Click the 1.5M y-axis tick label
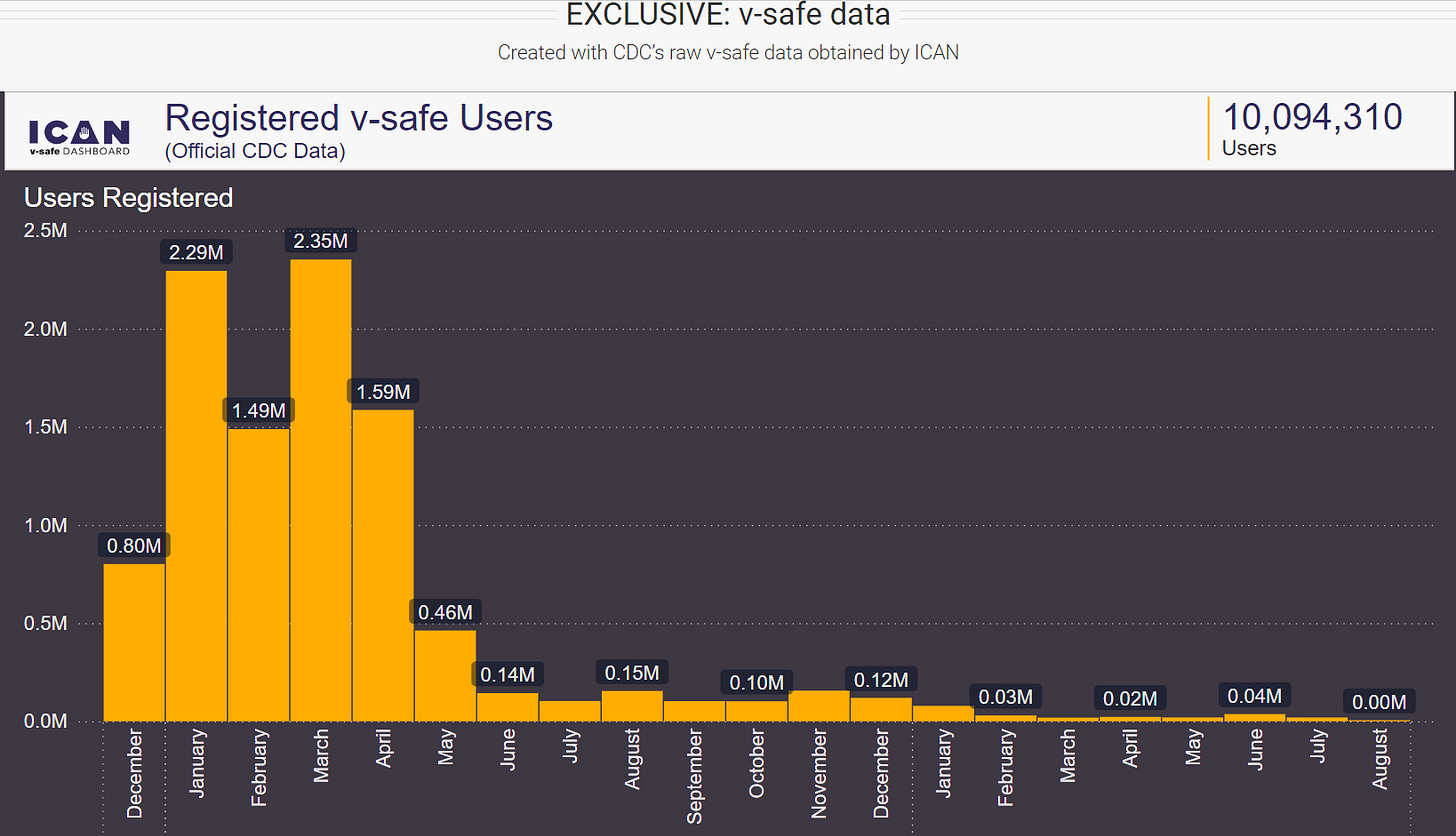Screen dimensions: 1456x836 [x=45, y=427]
